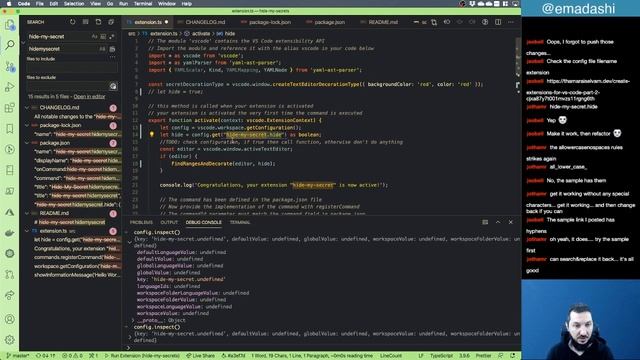Open the Search view magnifier icon
The image size is (640, 360).
(10, 45)
